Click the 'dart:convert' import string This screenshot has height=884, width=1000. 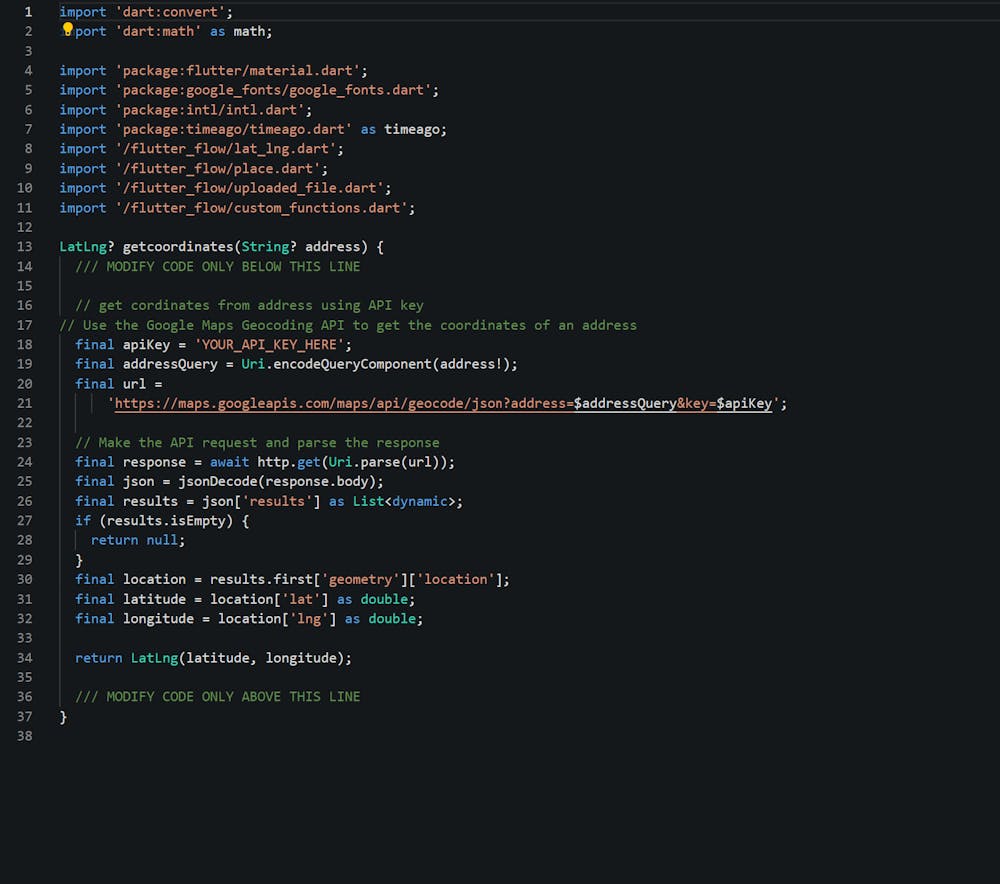point(173,12)
